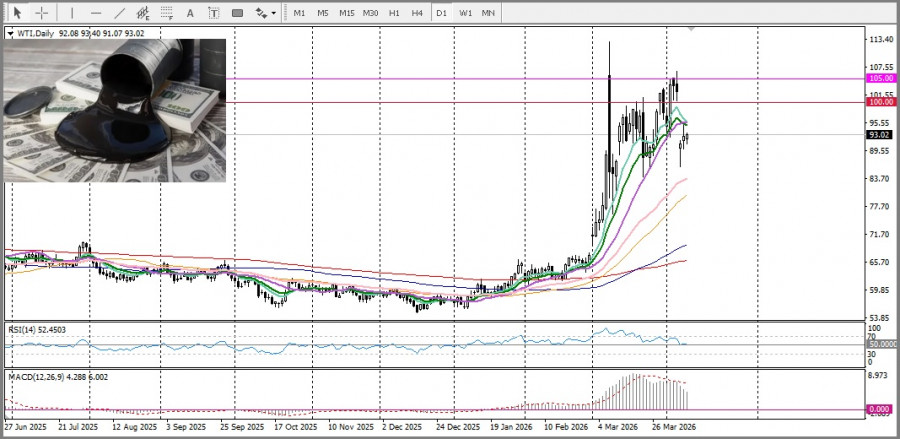
Task: Click the oil barrel image thumbnail
Action: pyautogui.click(x=115, y=110)
